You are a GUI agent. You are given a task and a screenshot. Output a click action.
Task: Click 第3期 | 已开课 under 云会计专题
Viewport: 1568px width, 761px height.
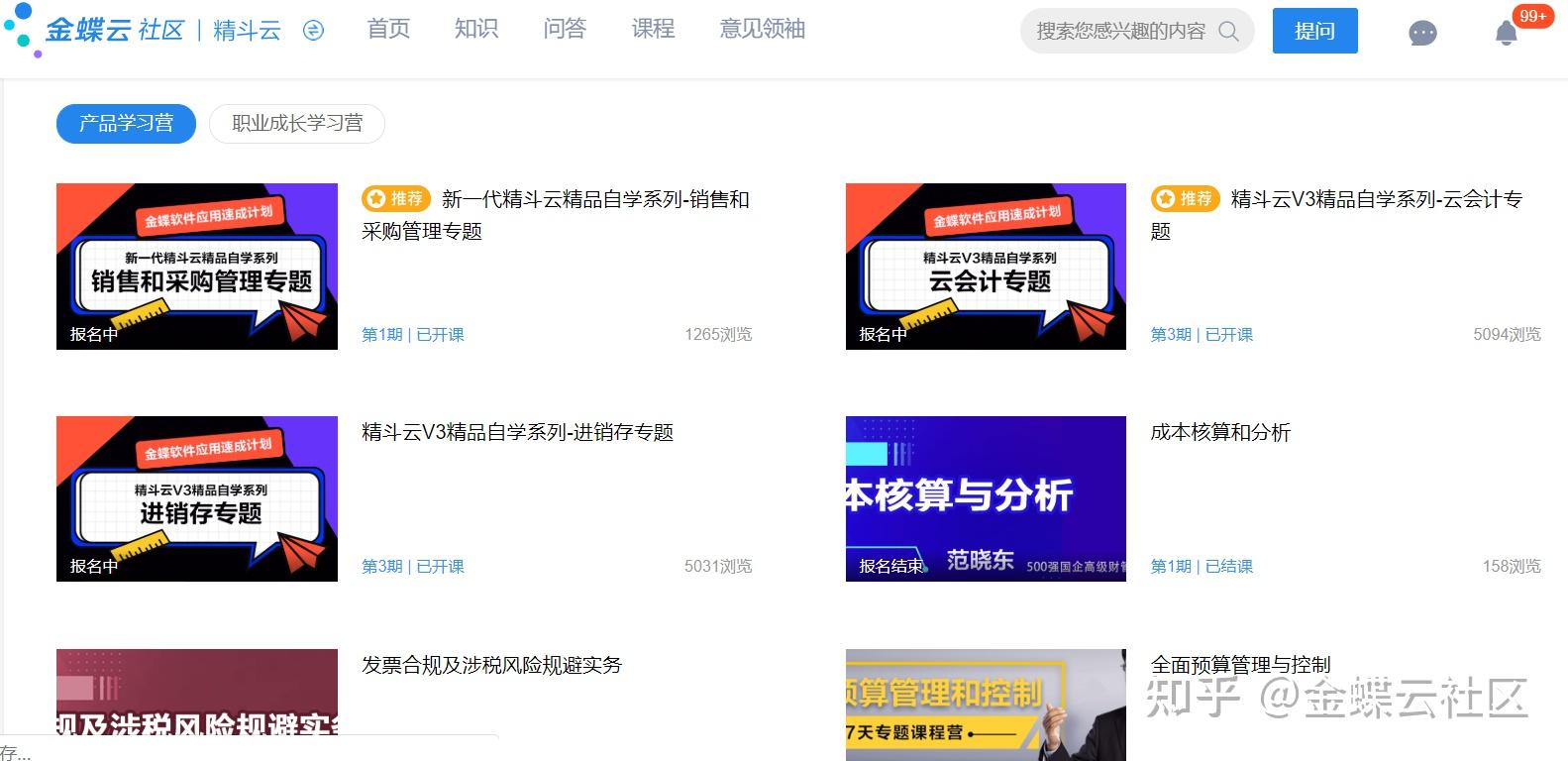point(1202,335)
